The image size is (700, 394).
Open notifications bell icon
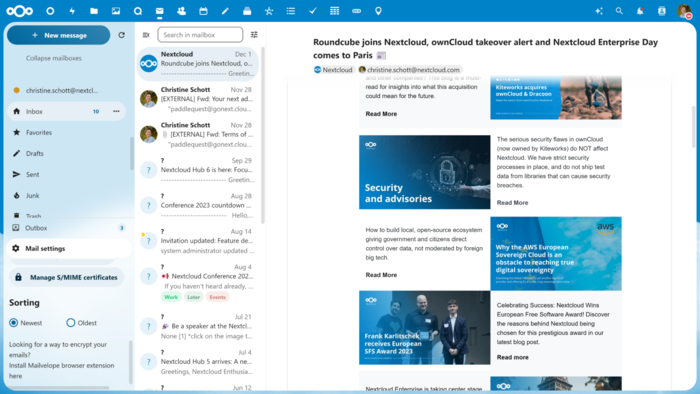click(640, 11)
